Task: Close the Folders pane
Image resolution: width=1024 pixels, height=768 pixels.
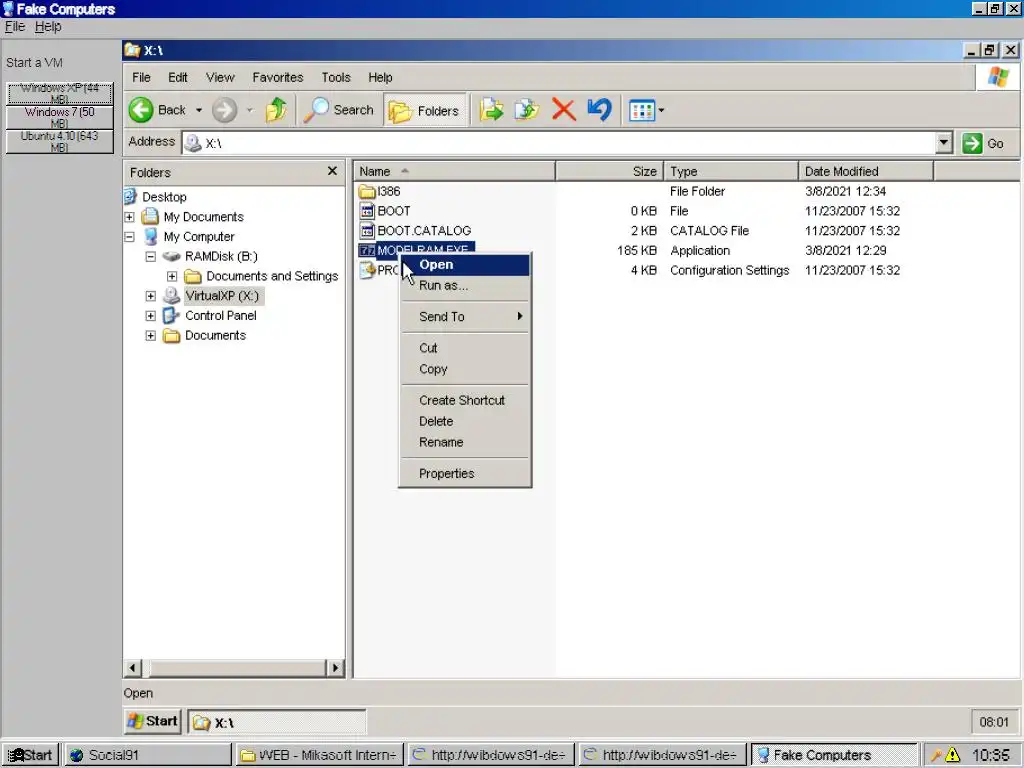Action: click(332, 171)
